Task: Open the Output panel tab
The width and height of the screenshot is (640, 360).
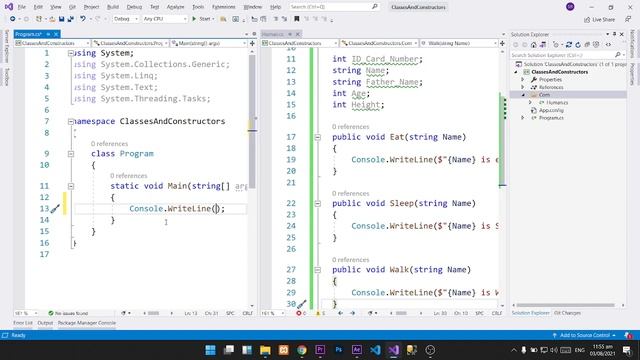Action: click(x=45, y=323)
